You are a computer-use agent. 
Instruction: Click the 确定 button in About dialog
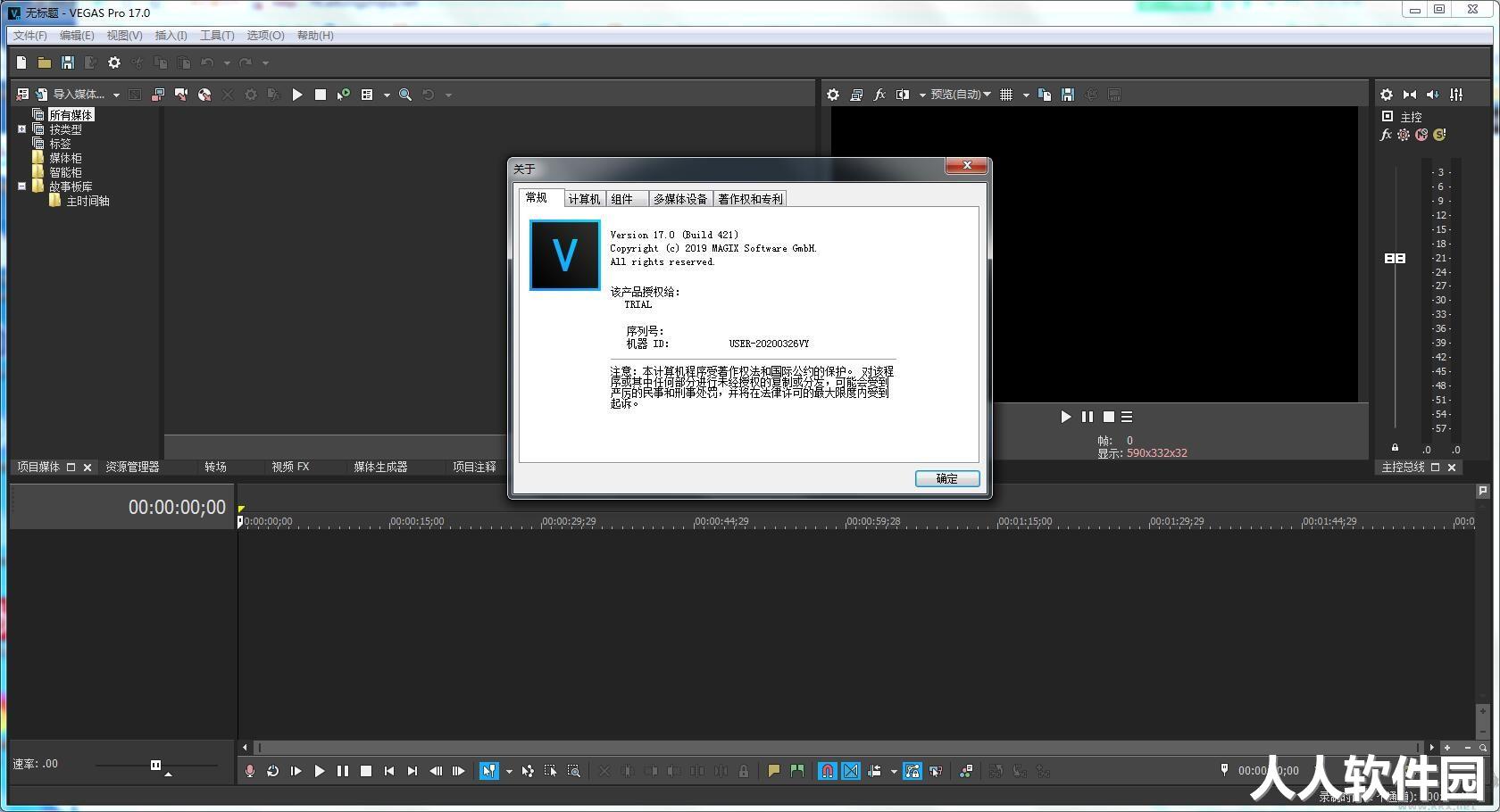tap(947, 478)
